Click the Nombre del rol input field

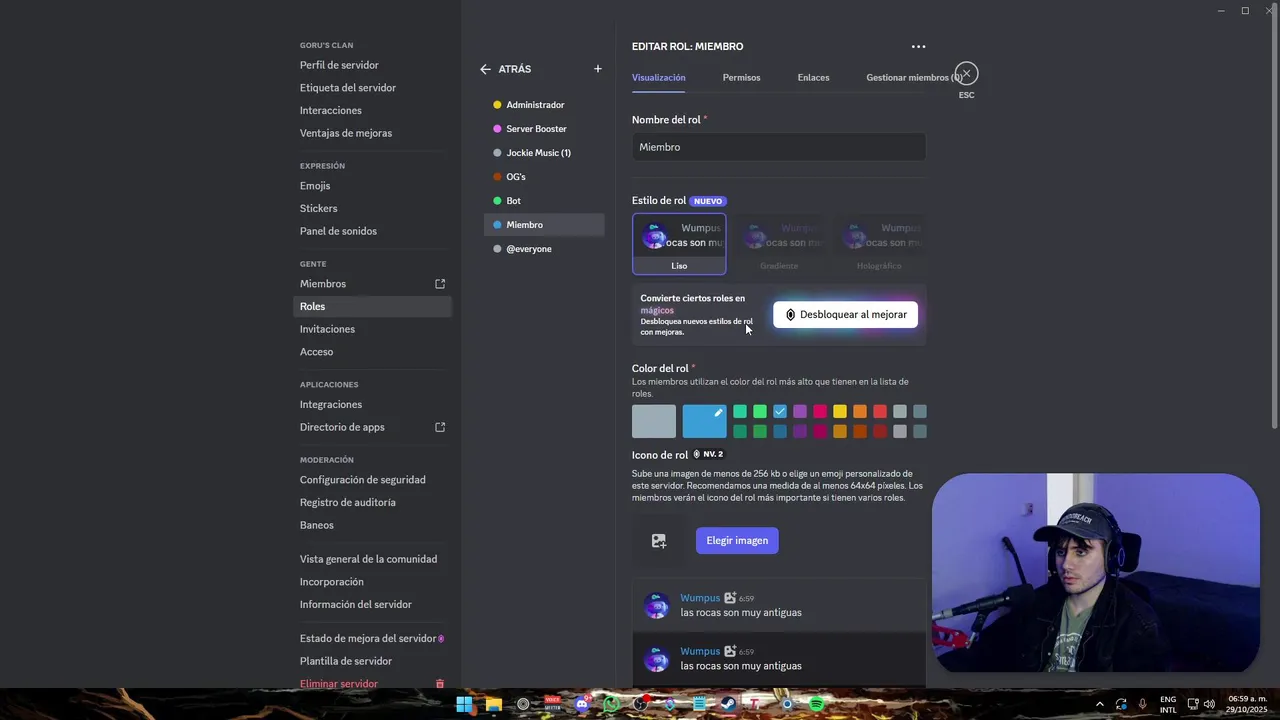pyautogui.click(x=779, y=147)
